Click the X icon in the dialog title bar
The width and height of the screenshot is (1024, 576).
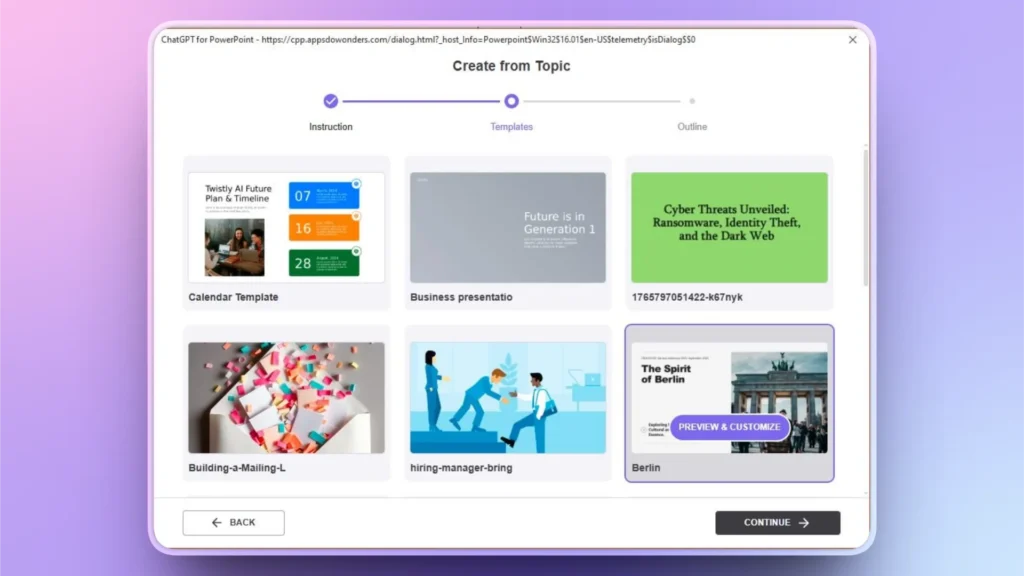[x=852, y=40]
